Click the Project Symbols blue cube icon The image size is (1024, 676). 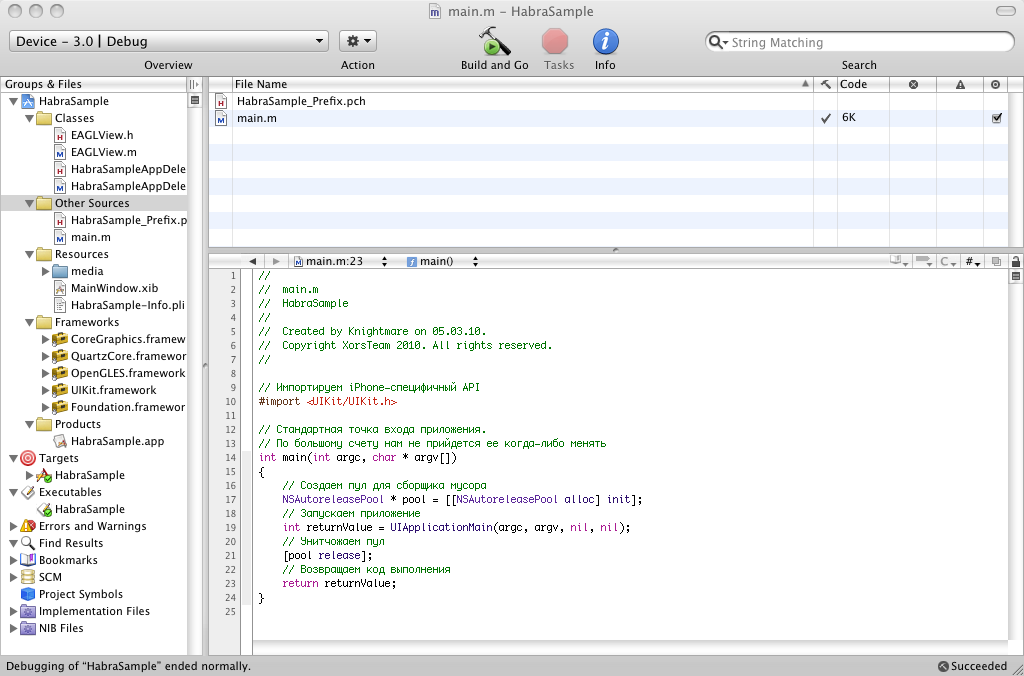28,594
